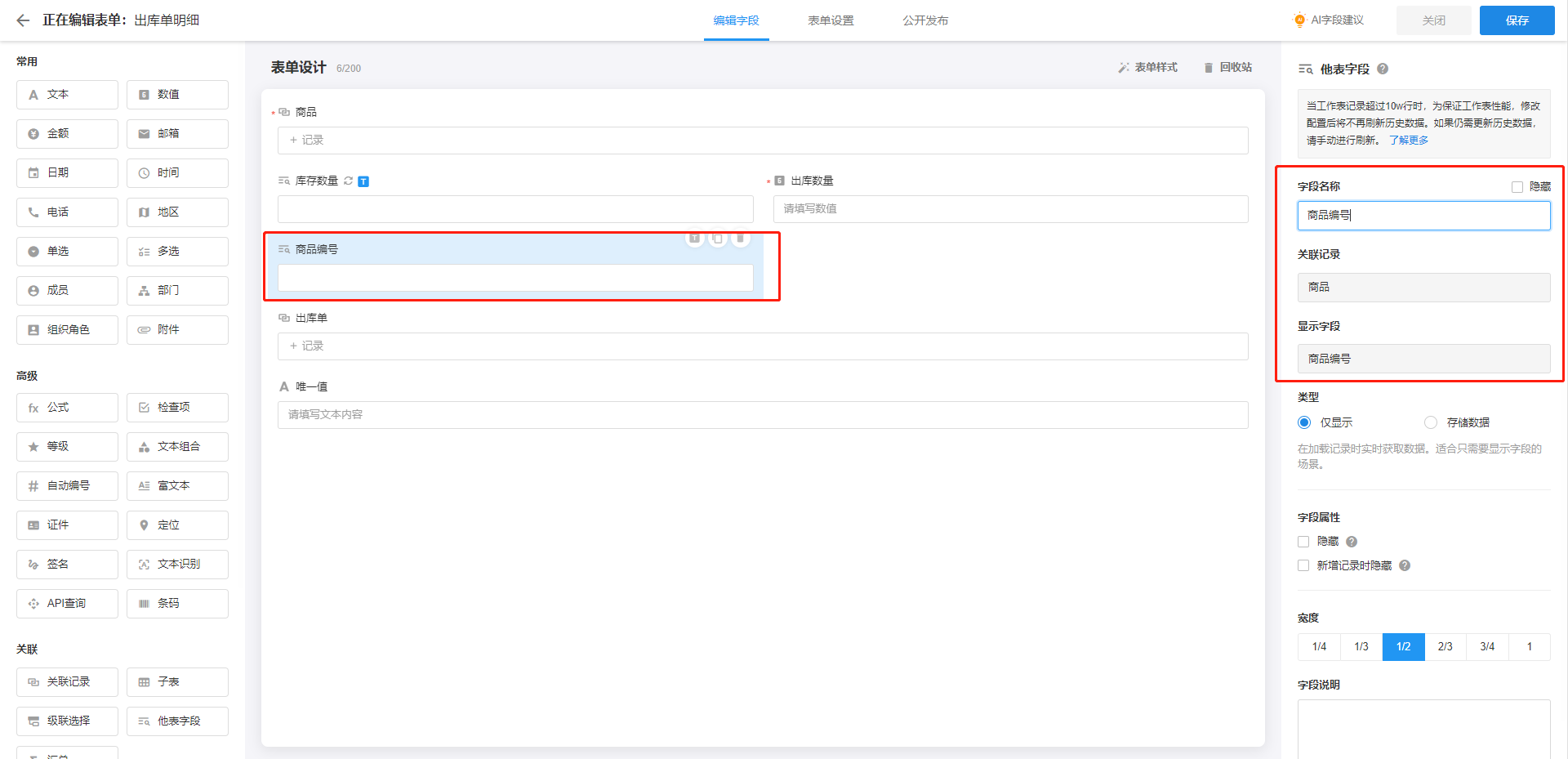Duplicate the 商品编号 field with copy icon
The height and width of the screenshot is (759, 1568).
tap(717, 239)
